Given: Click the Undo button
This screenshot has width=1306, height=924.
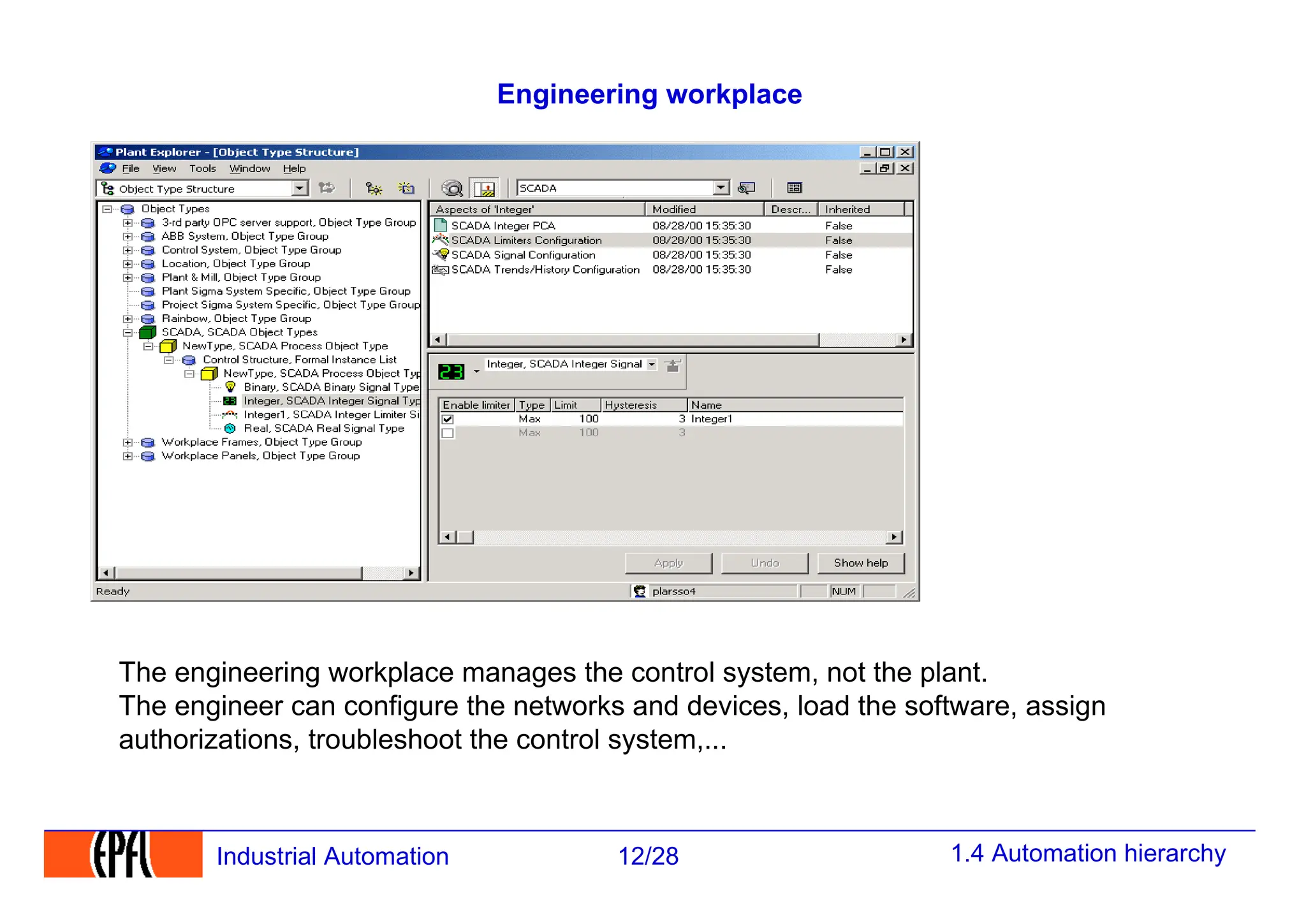Looking at the screenshot, I should coord(765,563).
